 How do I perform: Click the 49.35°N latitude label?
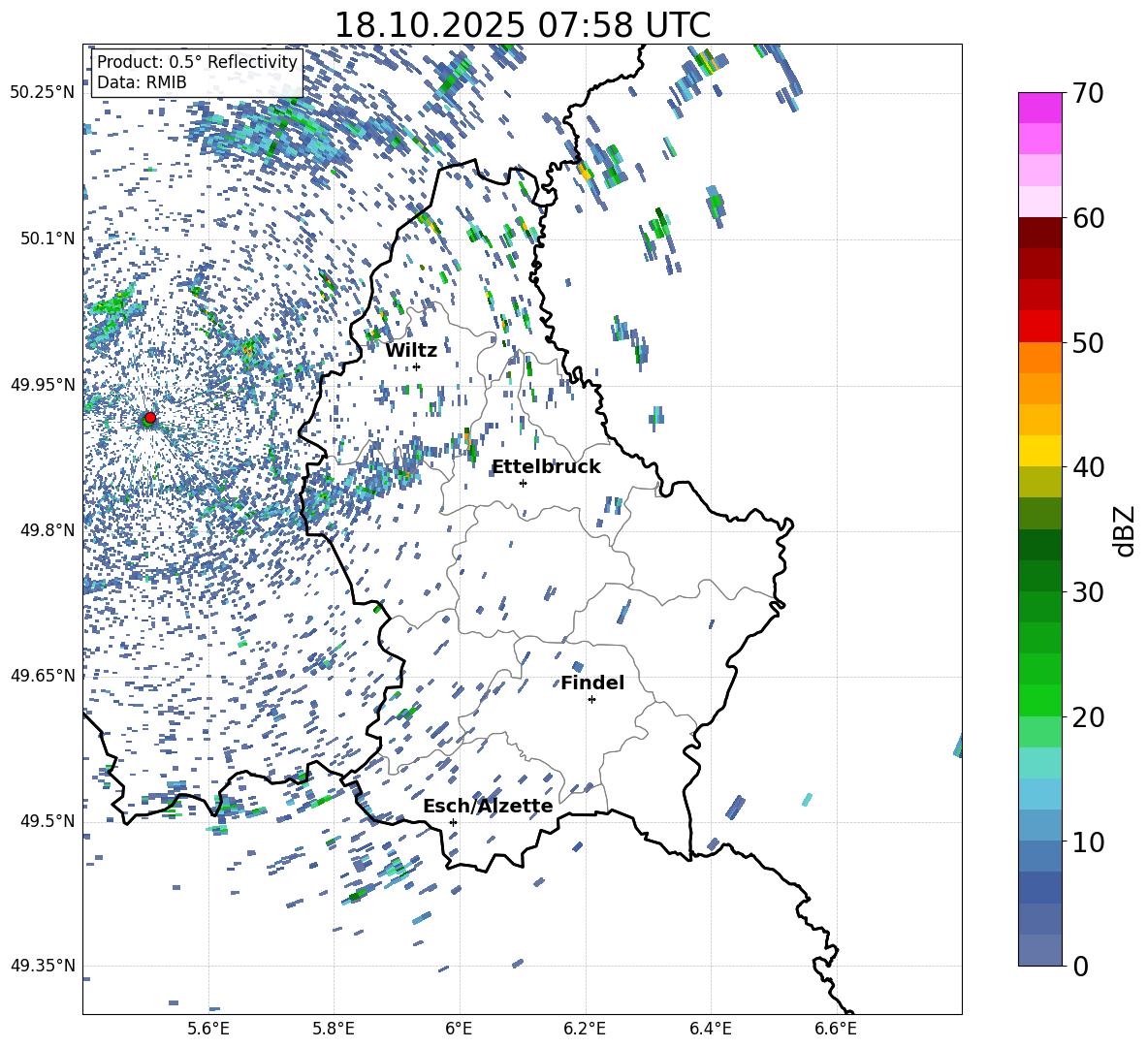click(x=43, y=966)
